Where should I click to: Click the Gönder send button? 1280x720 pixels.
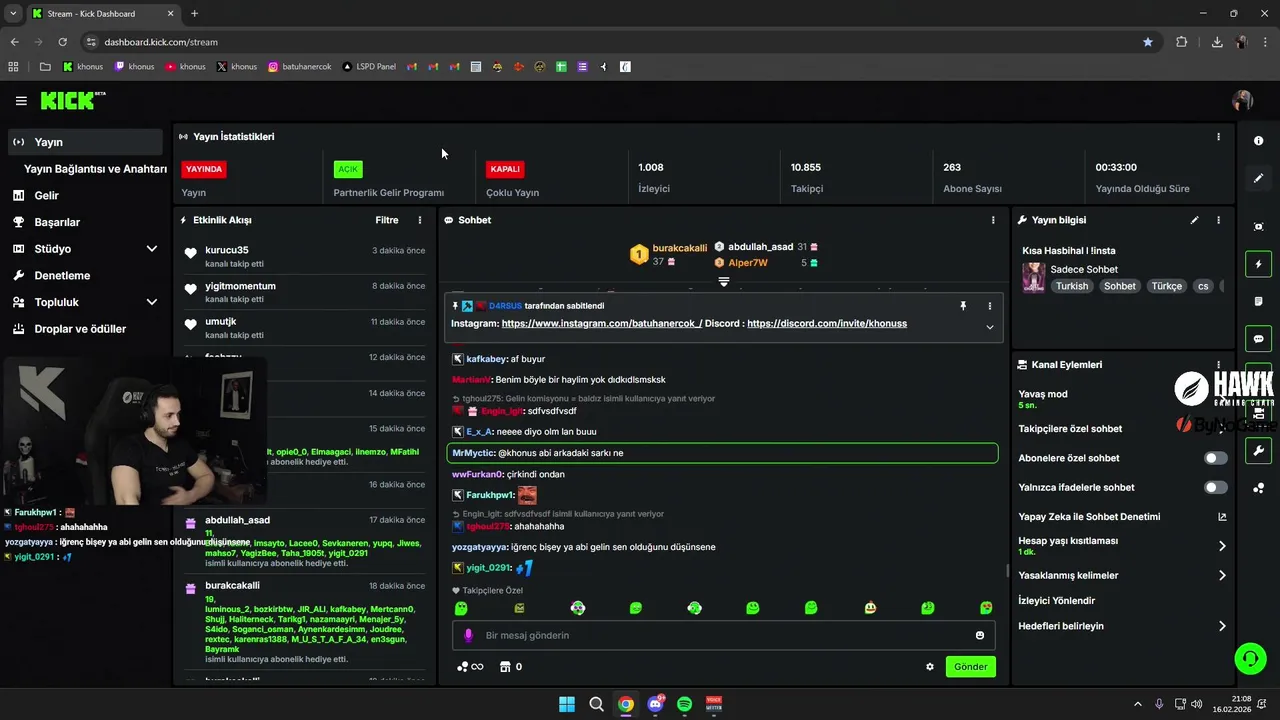[970, 667]
